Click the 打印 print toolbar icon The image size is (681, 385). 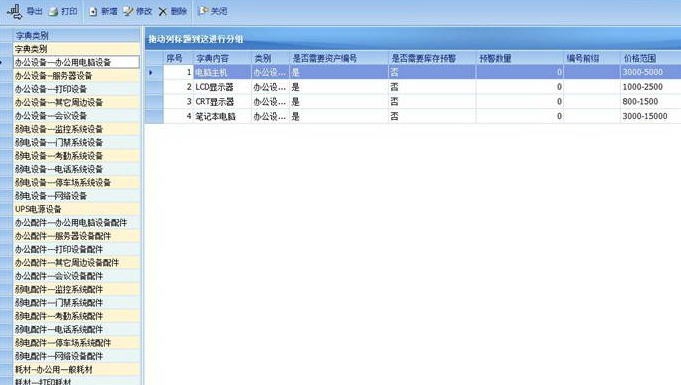(53, 12)
